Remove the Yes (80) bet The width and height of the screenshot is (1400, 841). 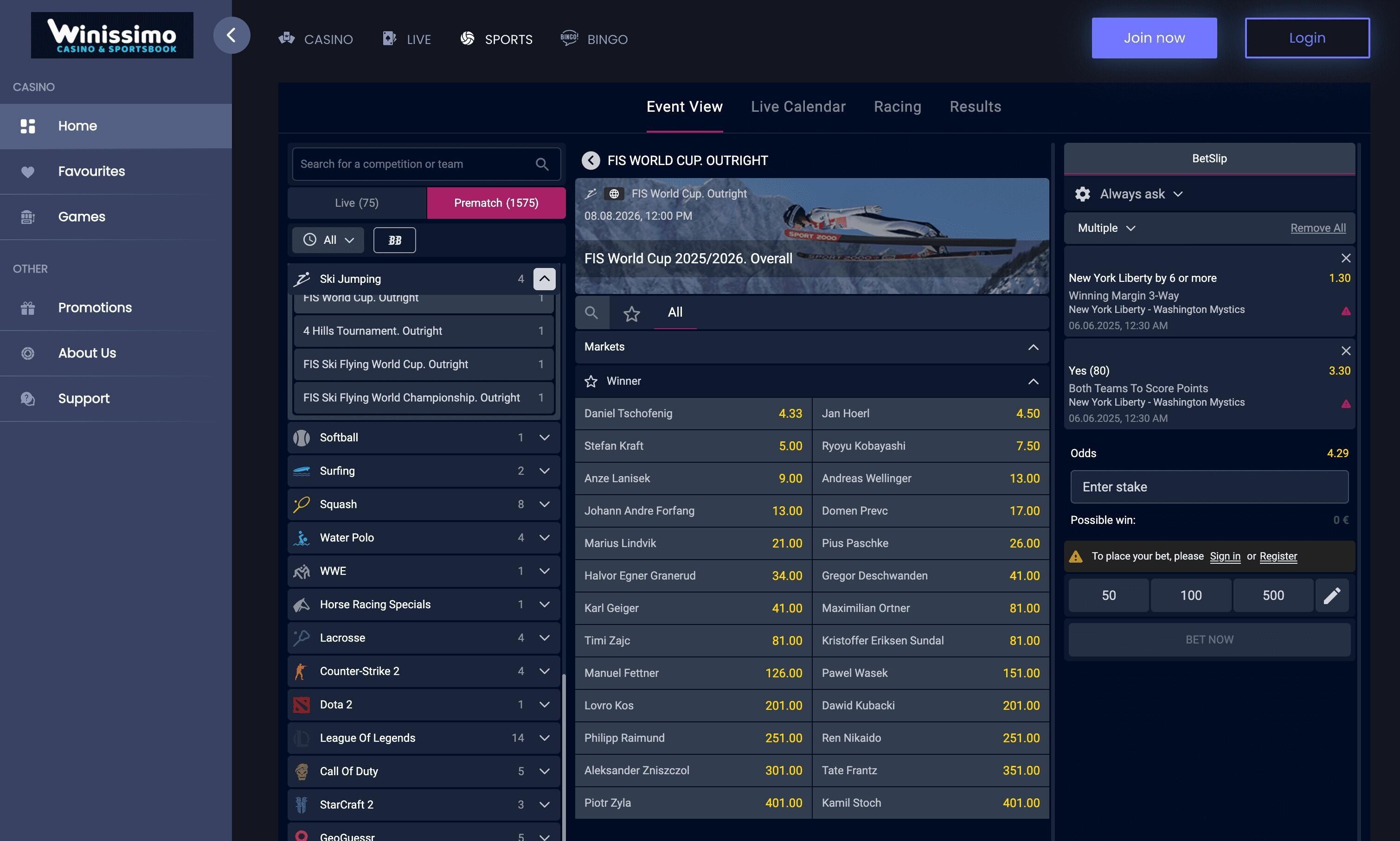[x=1346, y=350]
